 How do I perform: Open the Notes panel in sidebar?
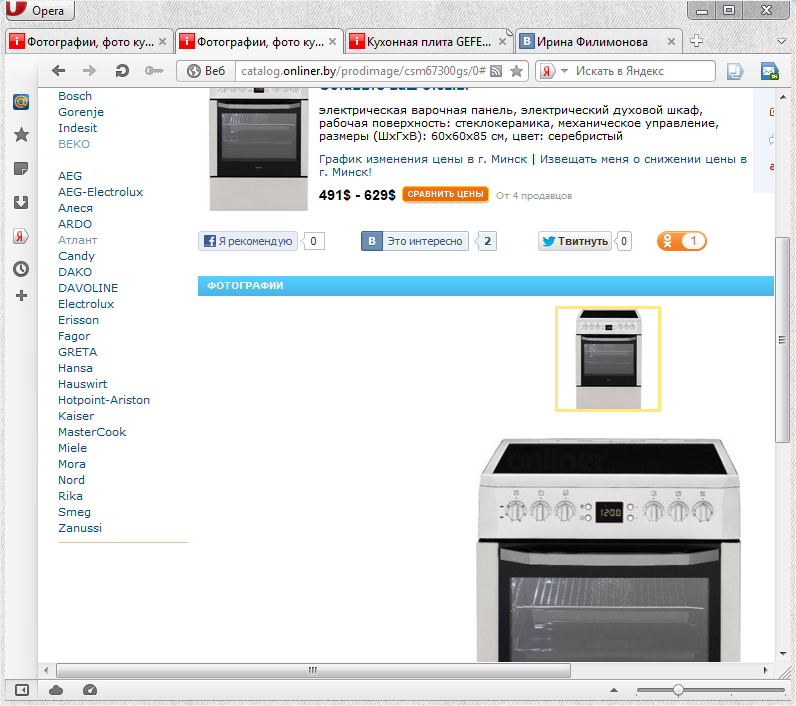coord(21,169)
